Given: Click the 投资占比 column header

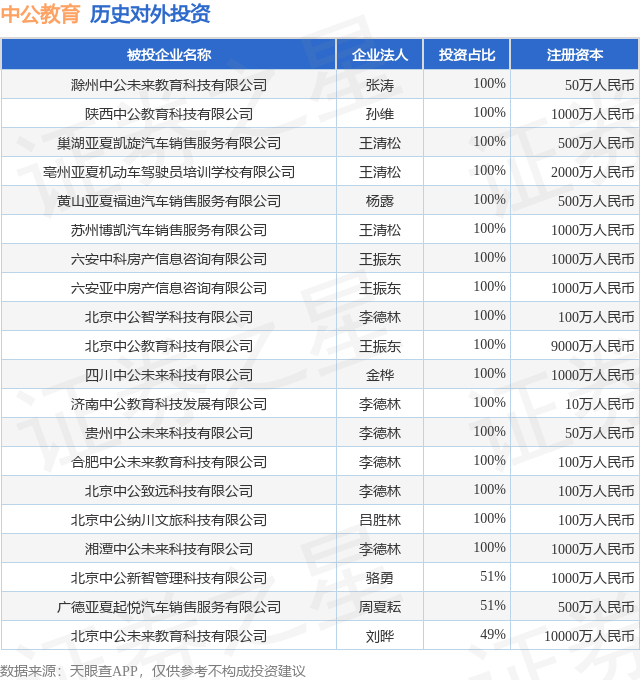Looking at the screenshot, I should click(x=467, y=55).
